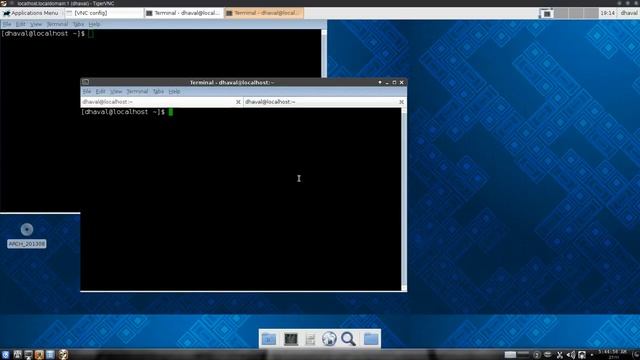
Task: Open Edit menu in front terminal window
Action: [x=100, y=91]
